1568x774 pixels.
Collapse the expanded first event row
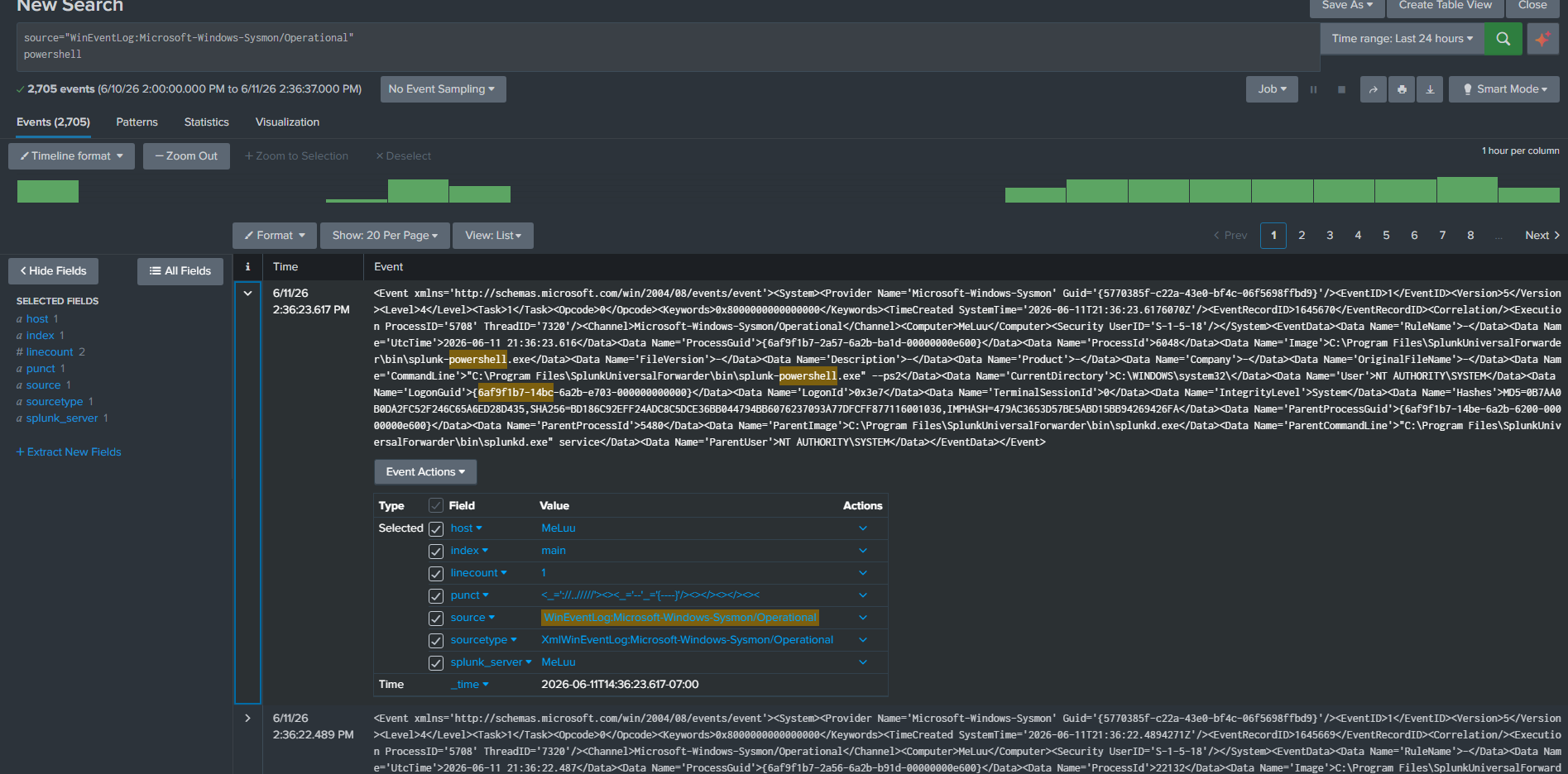(247, 293)
